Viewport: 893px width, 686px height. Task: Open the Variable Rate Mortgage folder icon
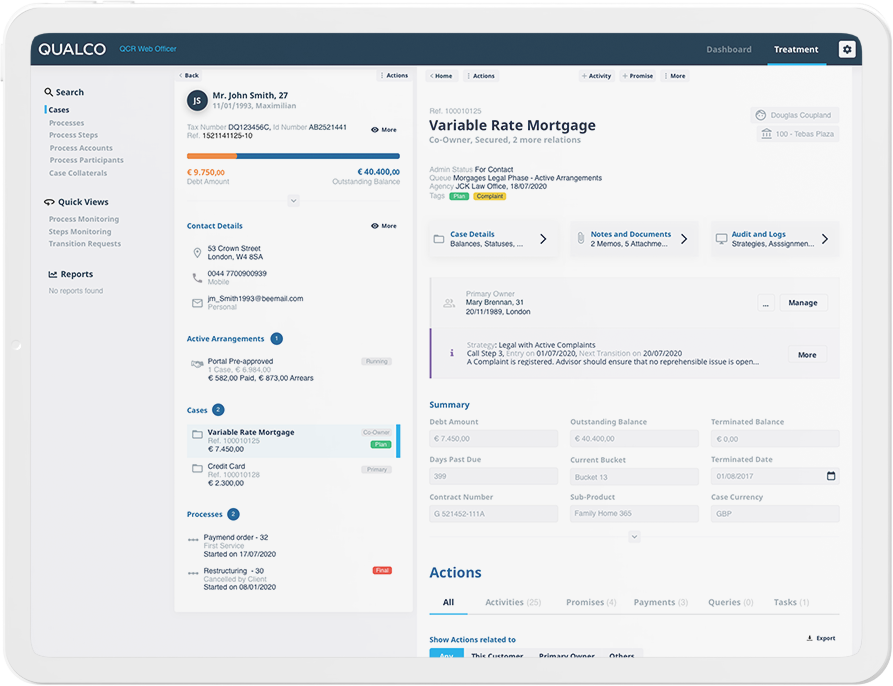[197, 435]
